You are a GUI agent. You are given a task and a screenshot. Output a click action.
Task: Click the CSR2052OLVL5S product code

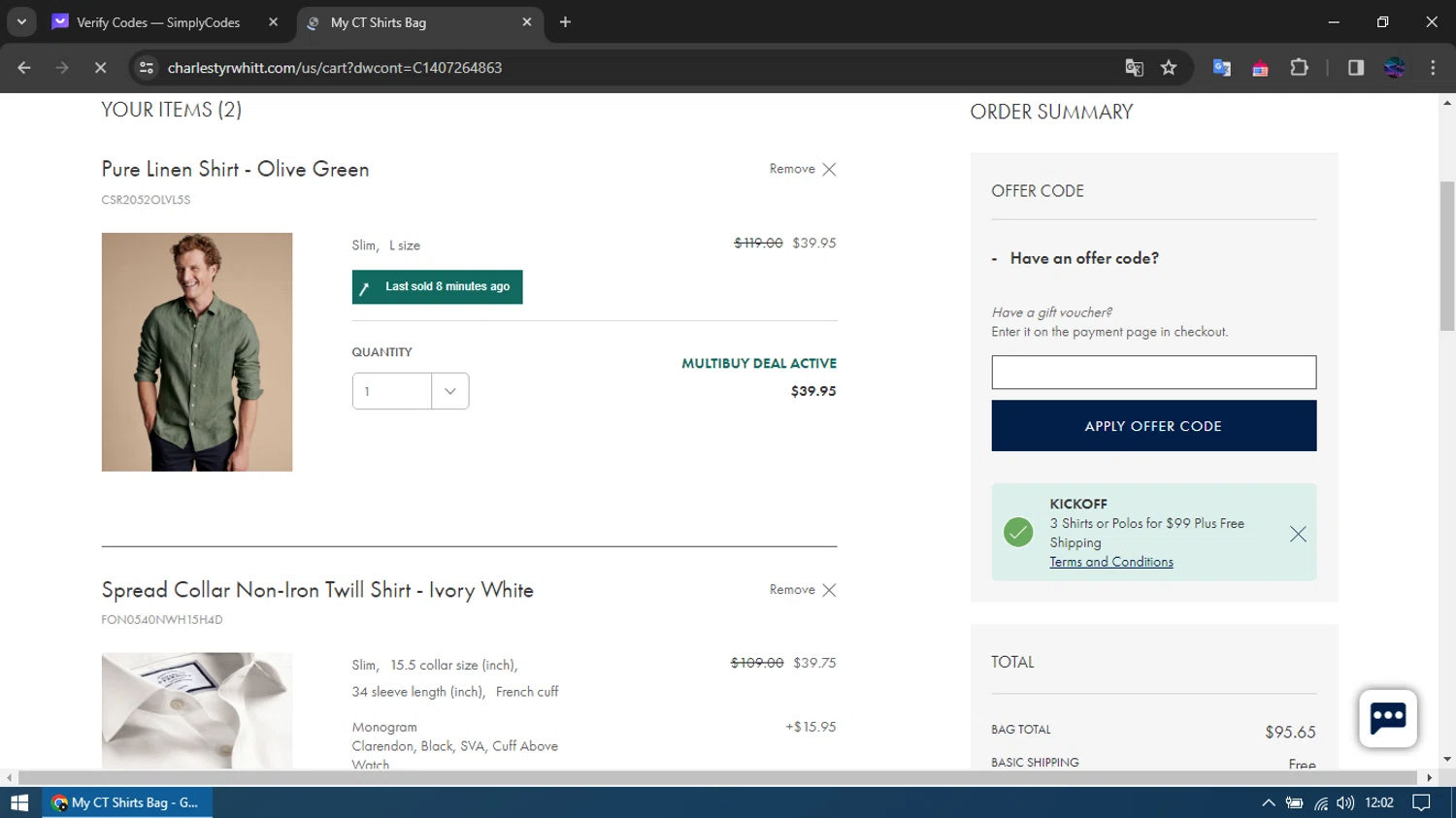pyautogui.click(x=146, y=200)
